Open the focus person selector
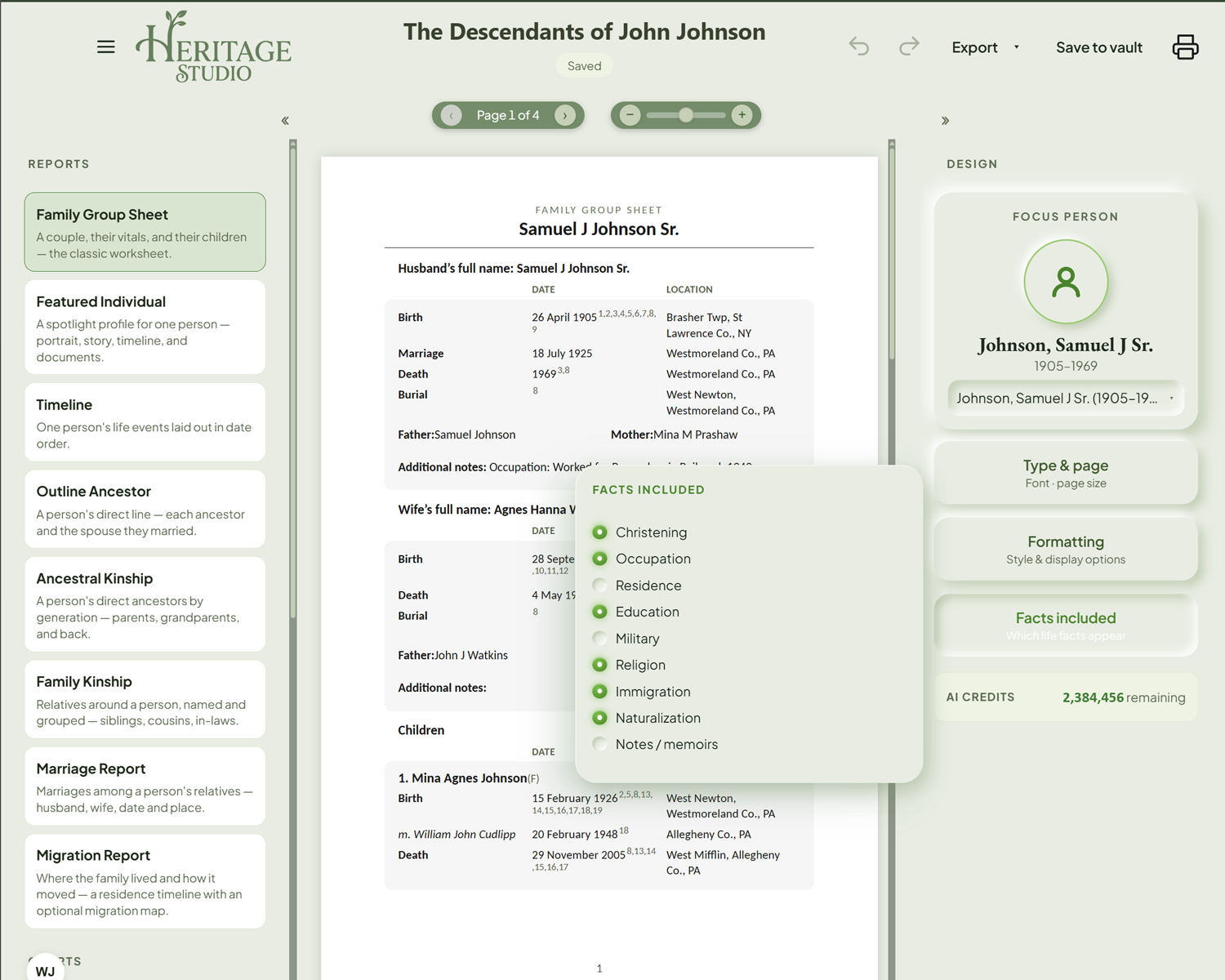The height and width of the screenshot is (980, 1225). pos(1065,398)
